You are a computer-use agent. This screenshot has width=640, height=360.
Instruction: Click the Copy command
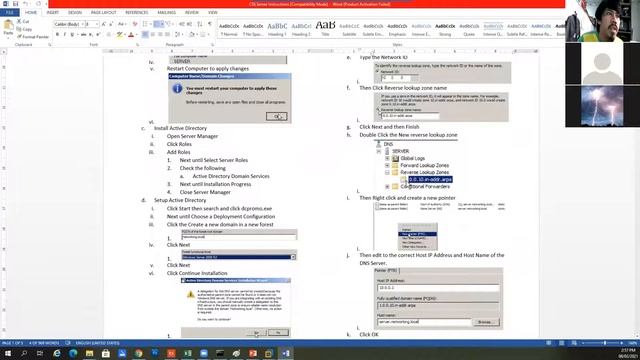pos(24,29)
